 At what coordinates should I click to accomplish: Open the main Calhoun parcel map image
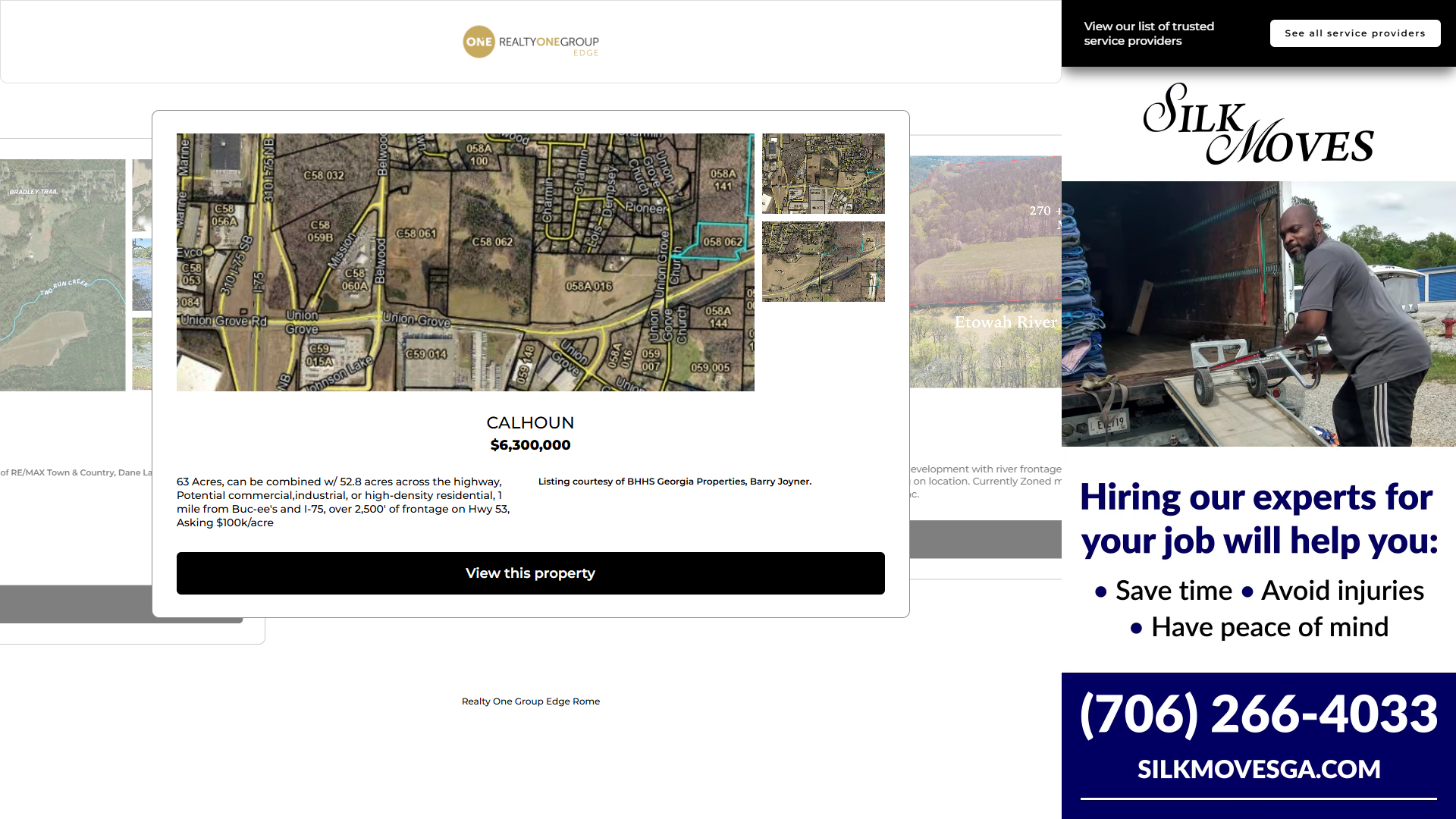click(465, 262)
